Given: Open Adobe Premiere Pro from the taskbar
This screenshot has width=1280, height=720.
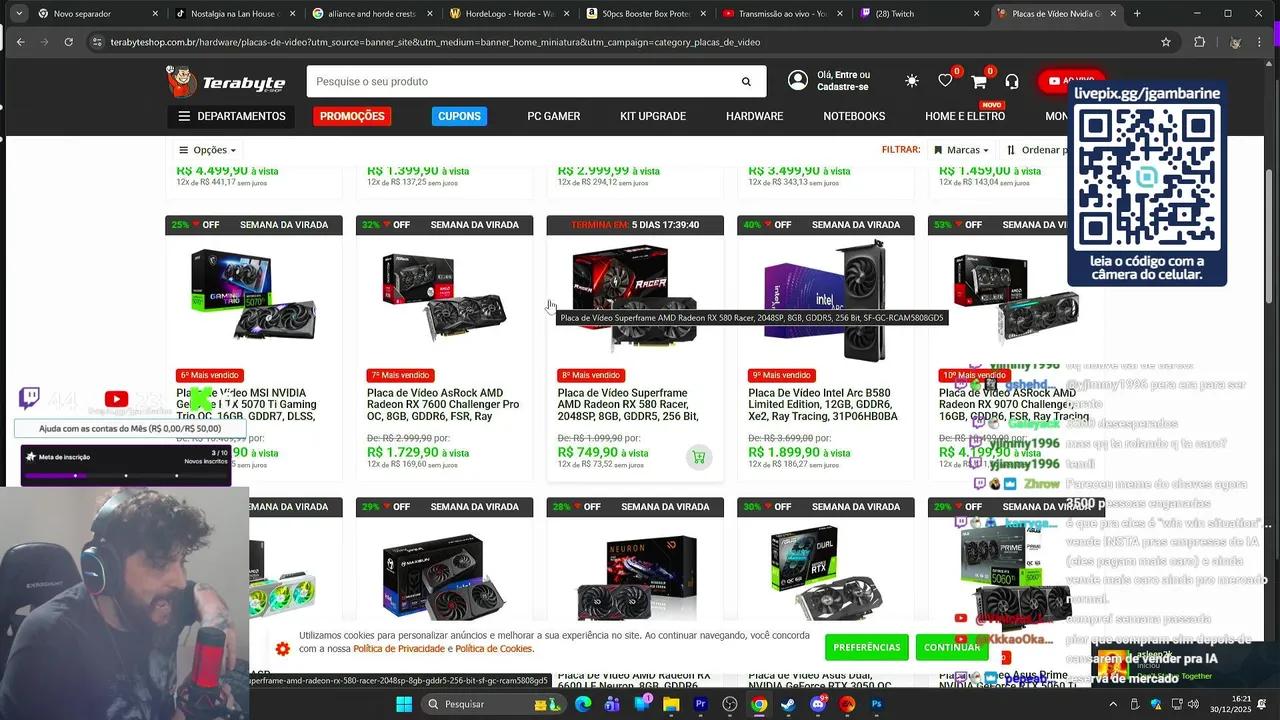Looking at the screenshot, I should (x=701, y=704).
